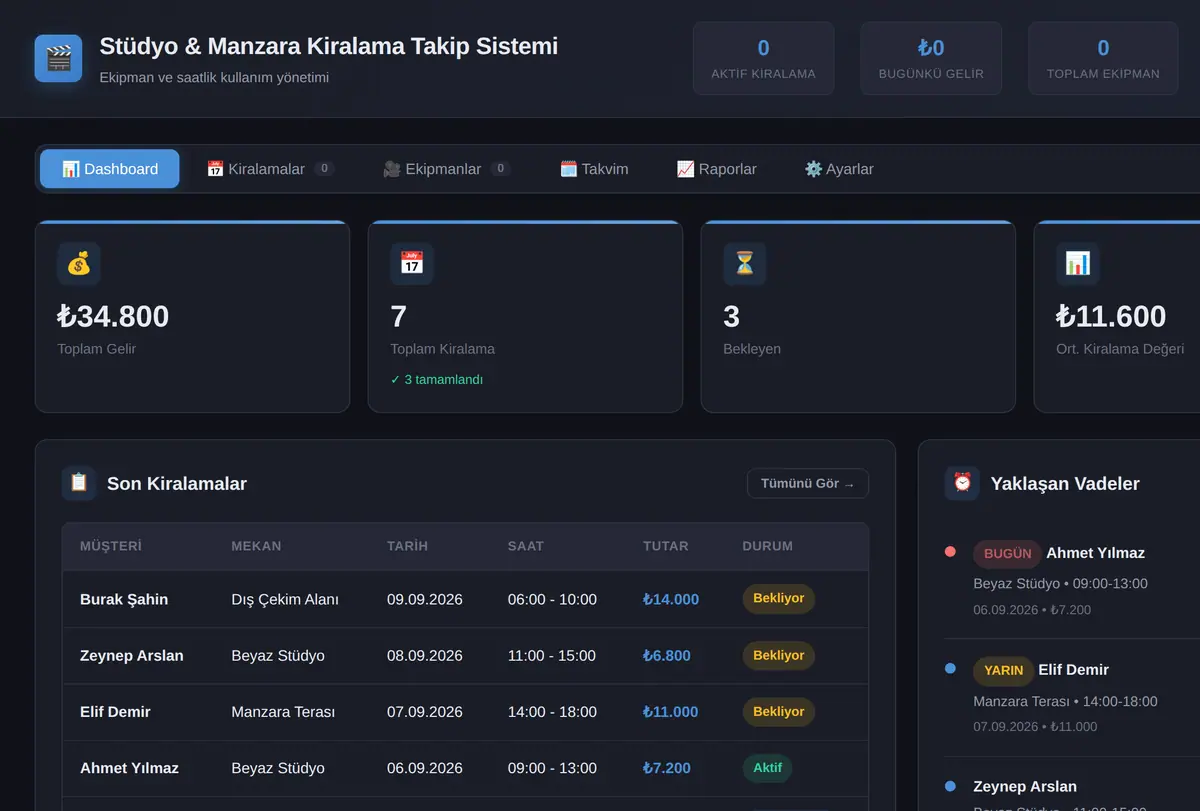This screenshot has width=1200, height=811.
Task: Click the Toplam Ekipman counter in header
Action: (x=1103, y=59)
